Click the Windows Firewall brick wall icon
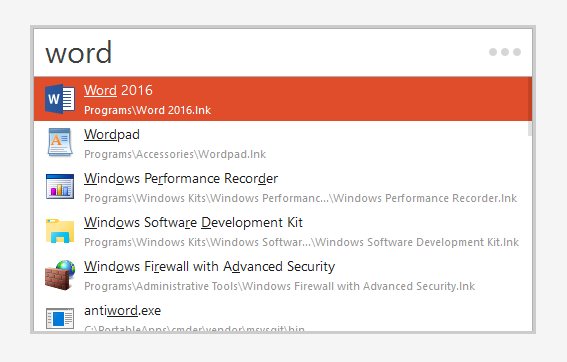This screenshot has height=362, width=567. click(60, 275)
